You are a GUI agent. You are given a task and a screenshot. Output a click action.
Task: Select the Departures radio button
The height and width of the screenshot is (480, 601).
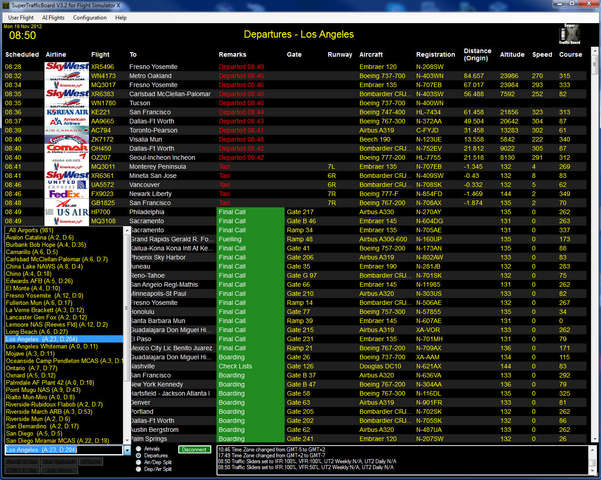coord(138,455)
